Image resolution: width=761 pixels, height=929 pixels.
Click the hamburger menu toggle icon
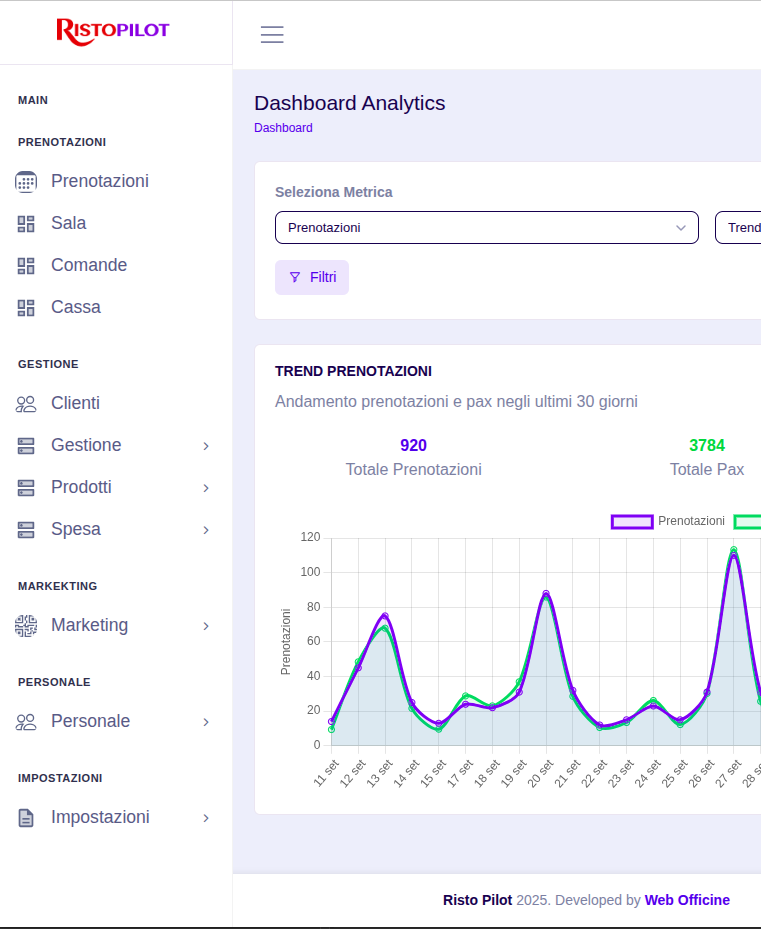pyautogui.click(x=272, y=35)
